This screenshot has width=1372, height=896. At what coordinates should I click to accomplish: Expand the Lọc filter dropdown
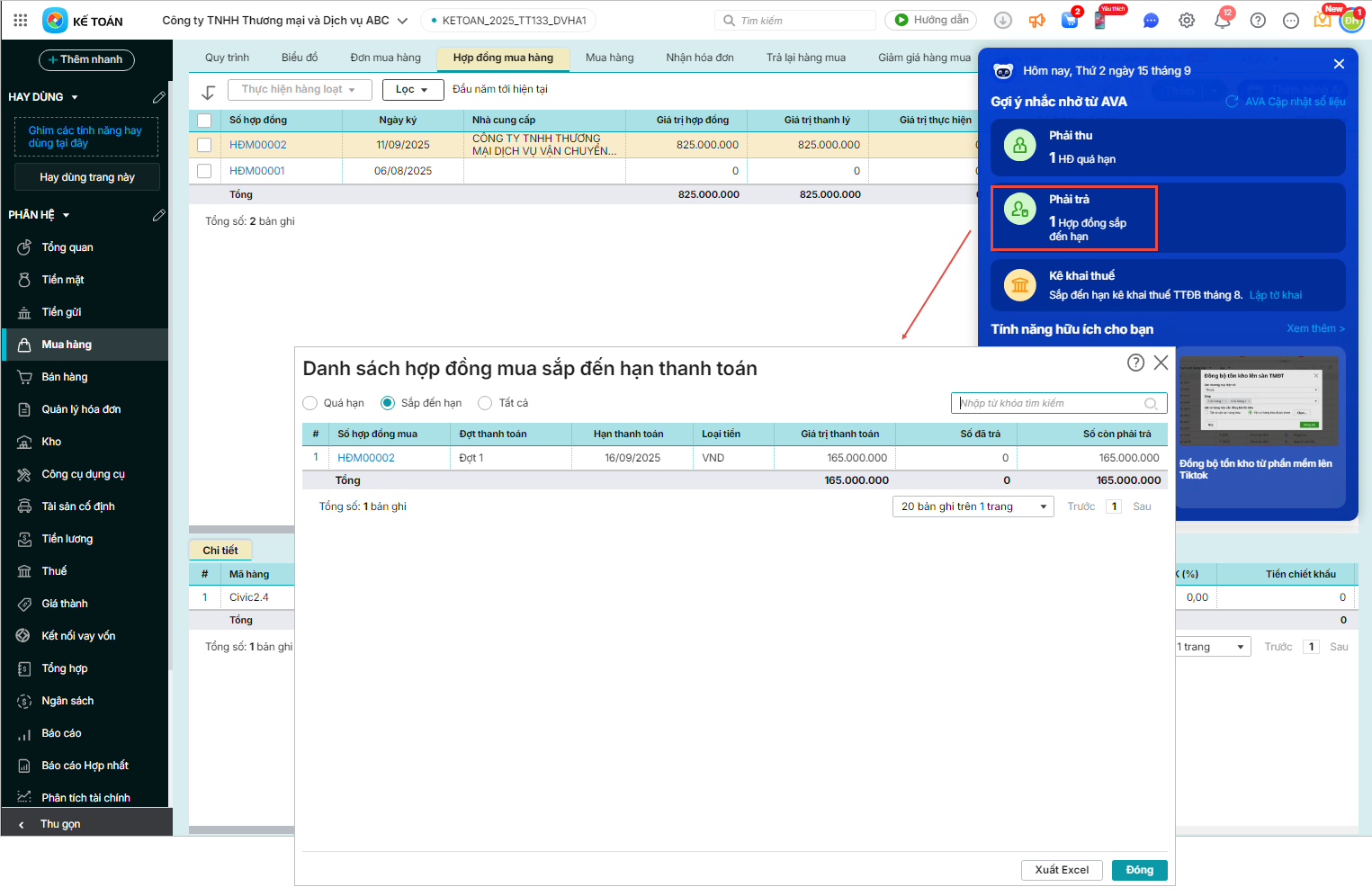412,90
